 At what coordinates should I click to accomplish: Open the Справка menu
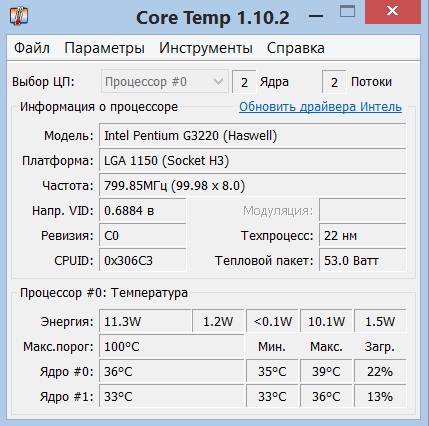pos(296,48)
